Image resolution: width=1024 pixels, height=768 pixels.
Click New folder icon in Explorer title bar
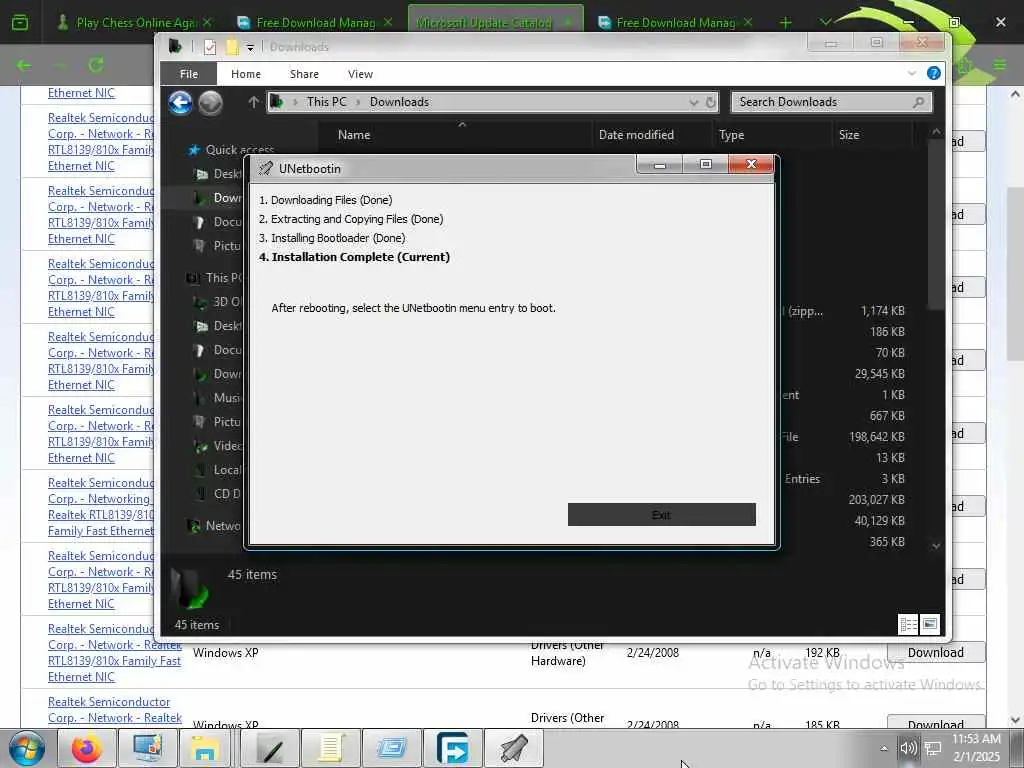231,47
